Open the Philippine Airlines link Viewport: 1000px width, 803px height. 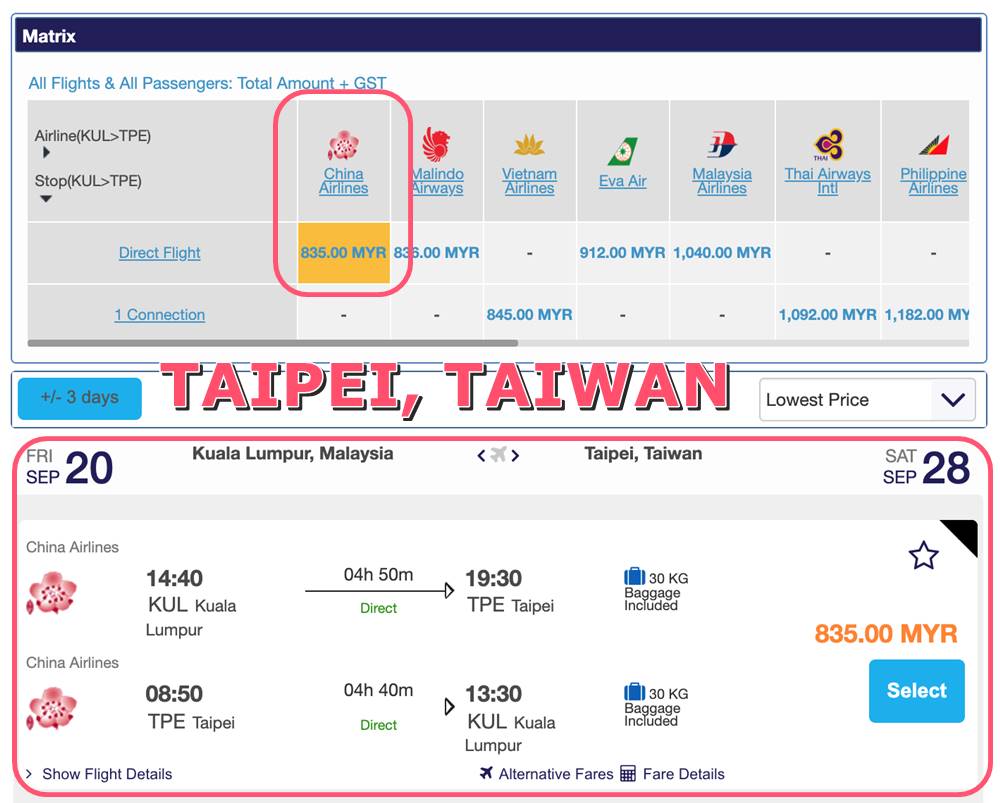pos(934,181)
